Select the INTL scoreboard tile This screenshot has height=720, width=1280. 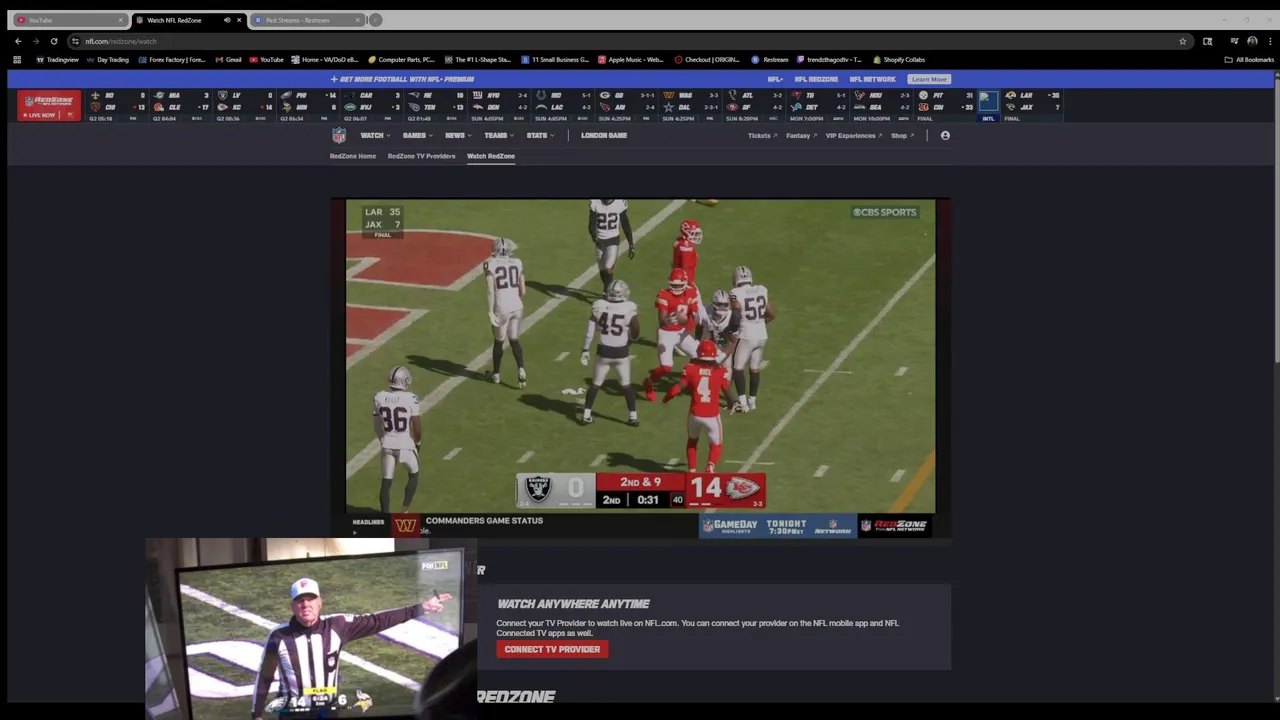989,105
